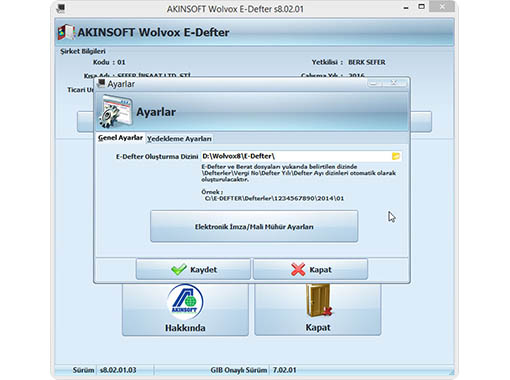Click the Kapat door button in main window

(318, 309)
